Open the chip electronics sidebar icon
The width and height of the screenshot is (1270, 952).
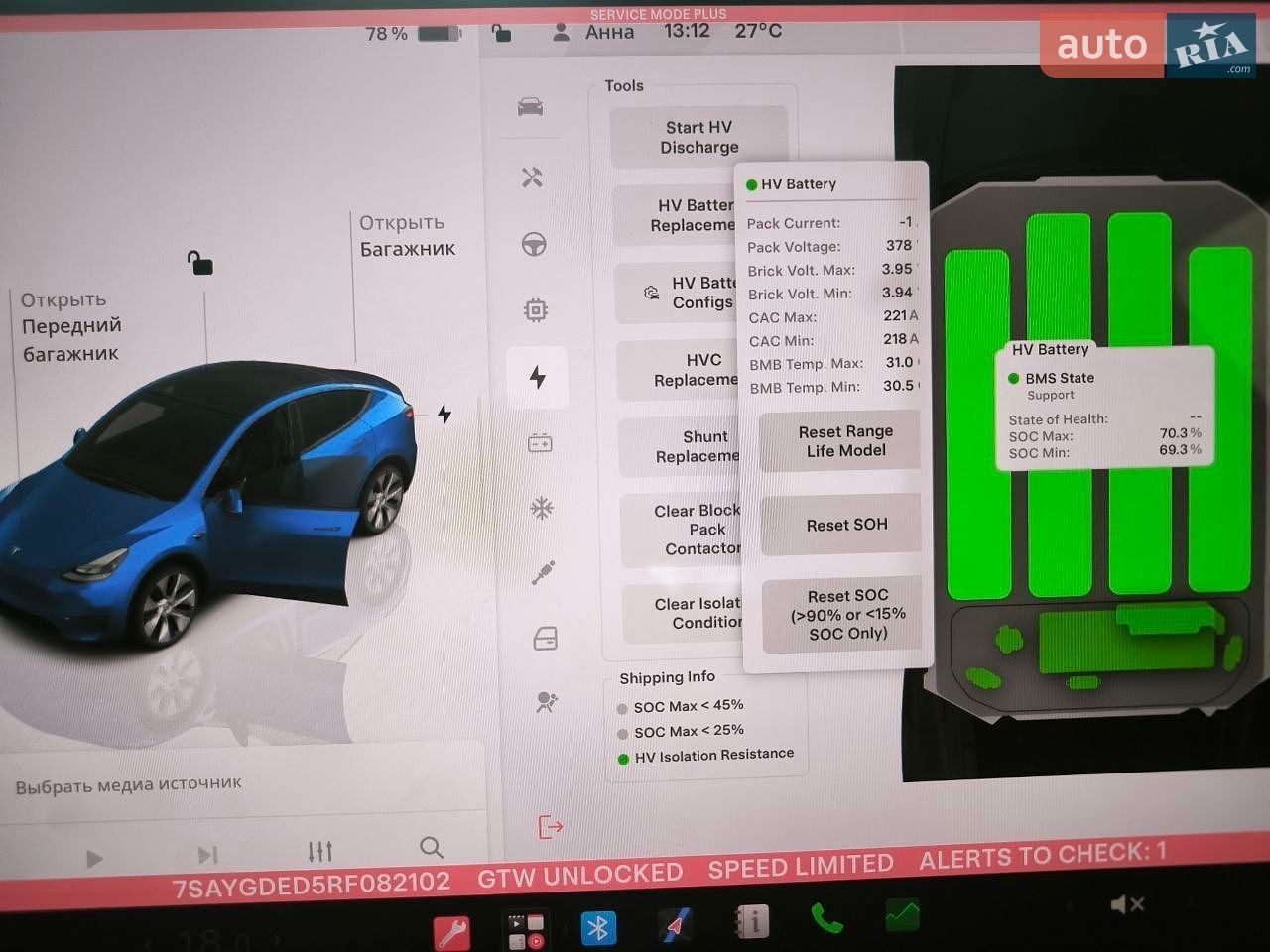[536, 310]
